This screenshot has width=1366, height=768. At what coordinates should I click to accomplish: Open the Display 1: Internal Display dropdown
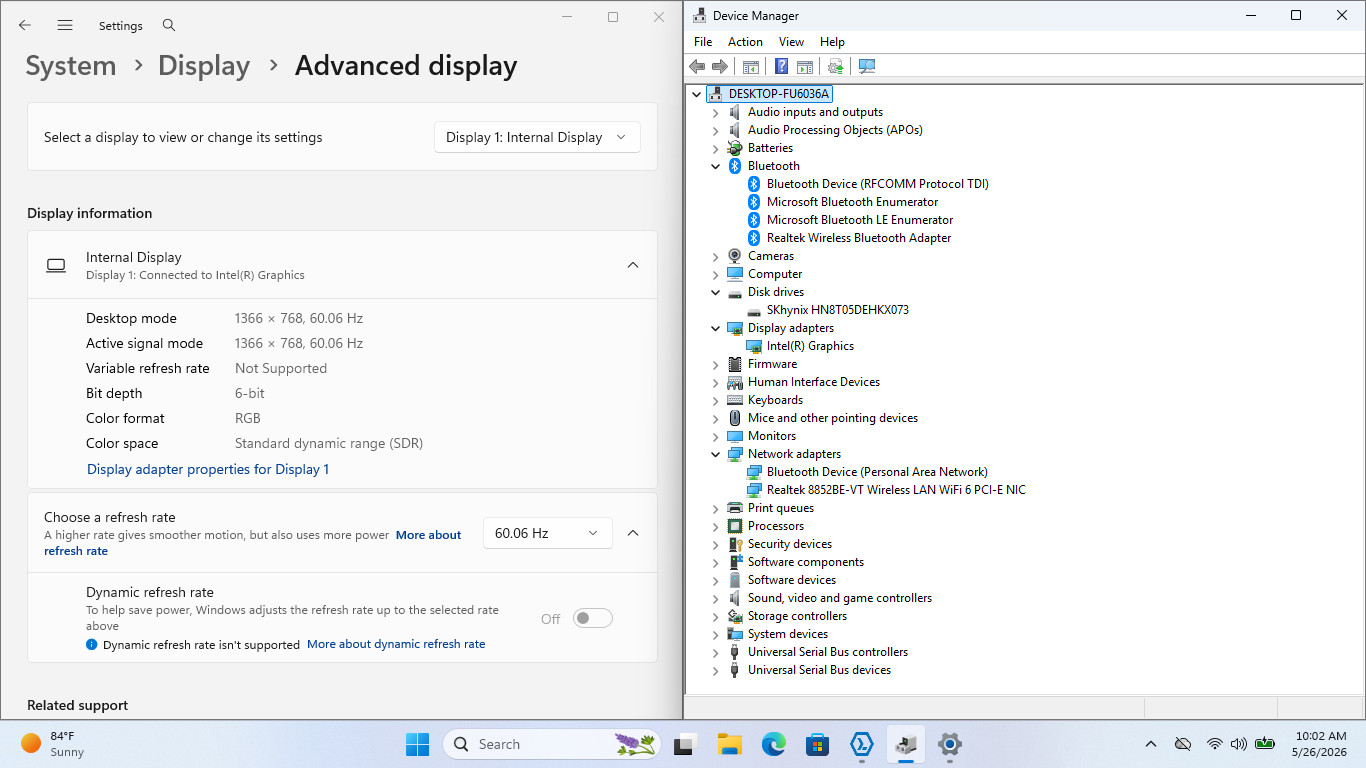tap(537, 137)
